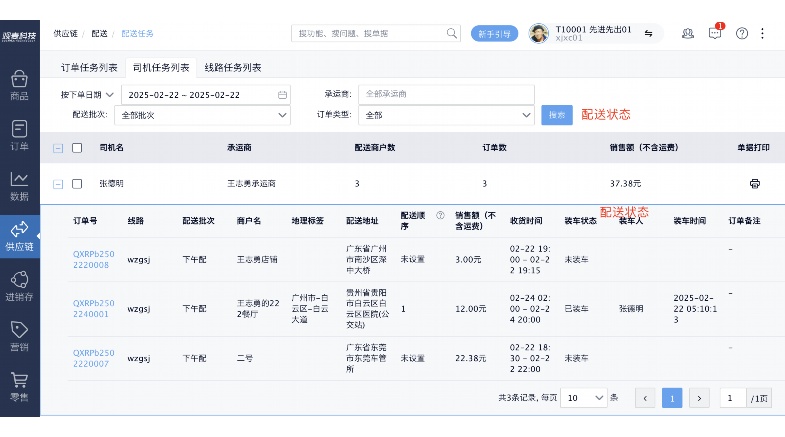Image resolution: width=785 pixels, height=437 pixels.
Task: Toggle the header select-all checkbox
Action: [x=77, y=148]
